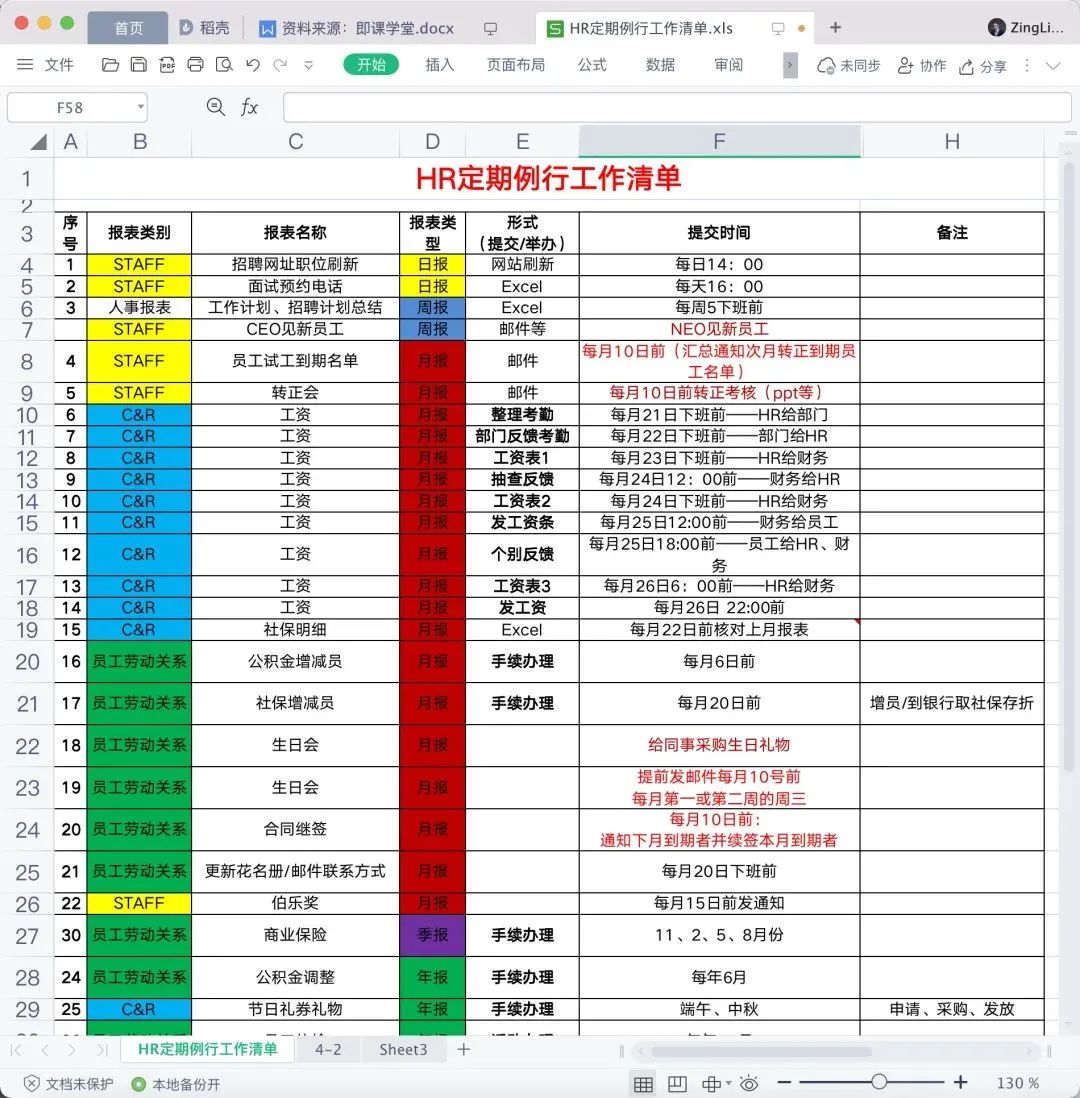
Task: Click into the formula bar input
Action: coord(677,107)
